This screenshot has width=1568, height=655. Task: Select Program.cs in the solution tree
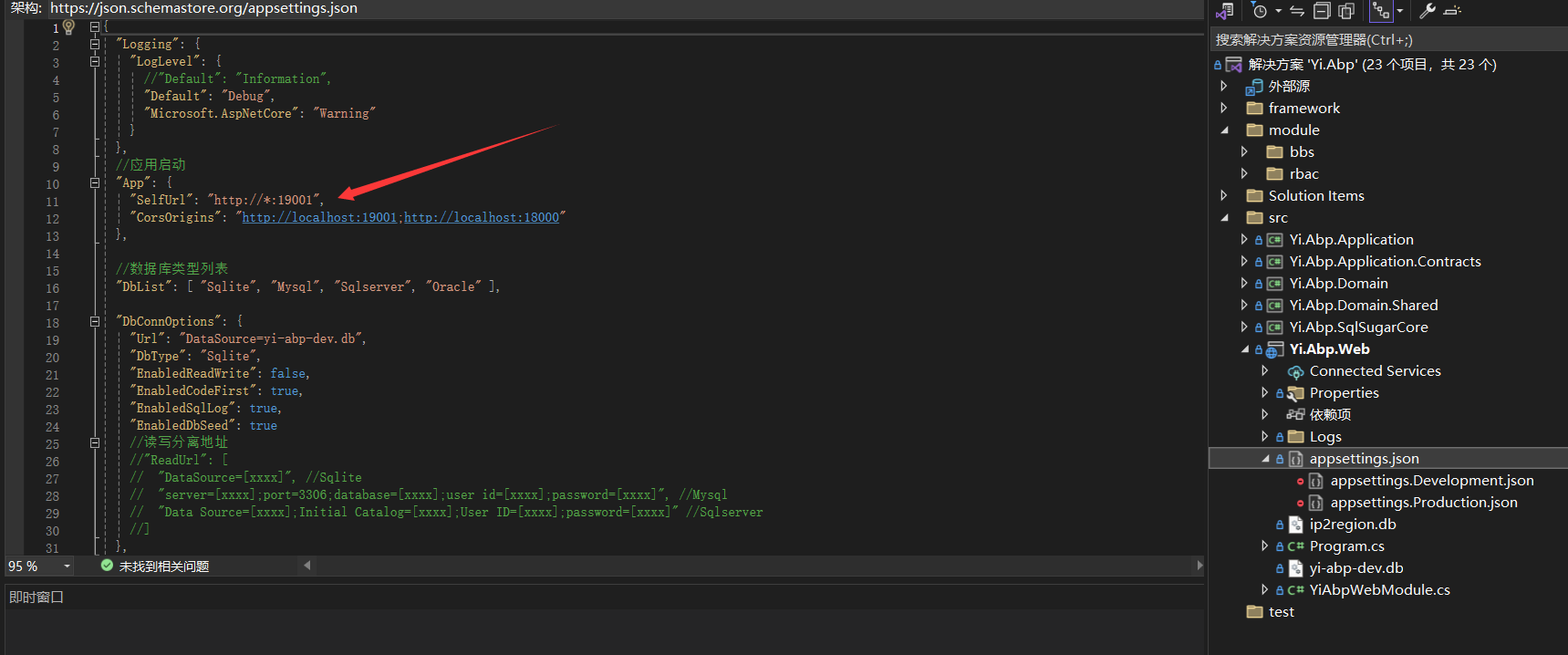1346,546
